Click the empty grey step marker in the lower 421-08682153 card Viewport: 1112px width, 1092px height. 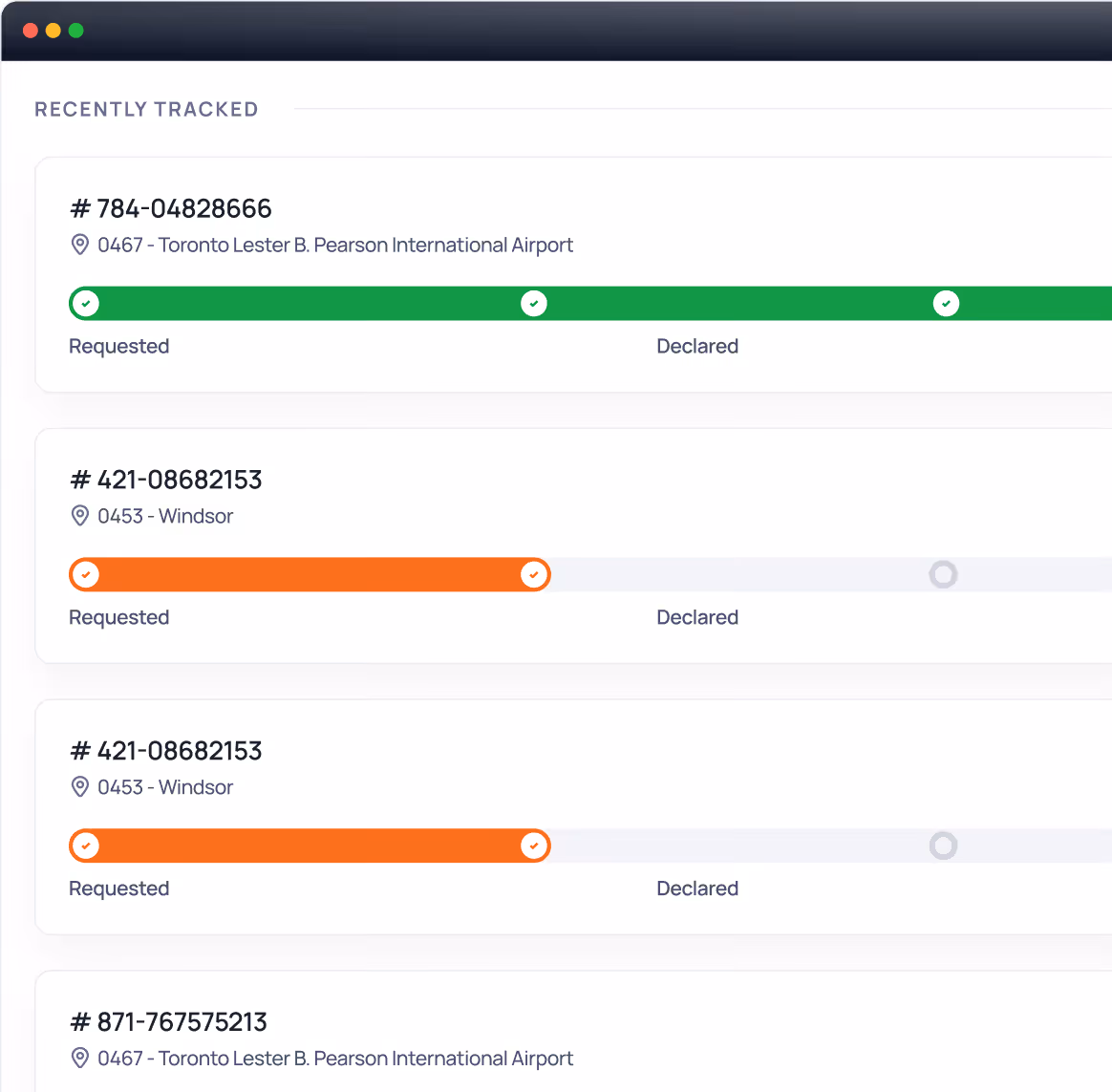click(943, 846)
